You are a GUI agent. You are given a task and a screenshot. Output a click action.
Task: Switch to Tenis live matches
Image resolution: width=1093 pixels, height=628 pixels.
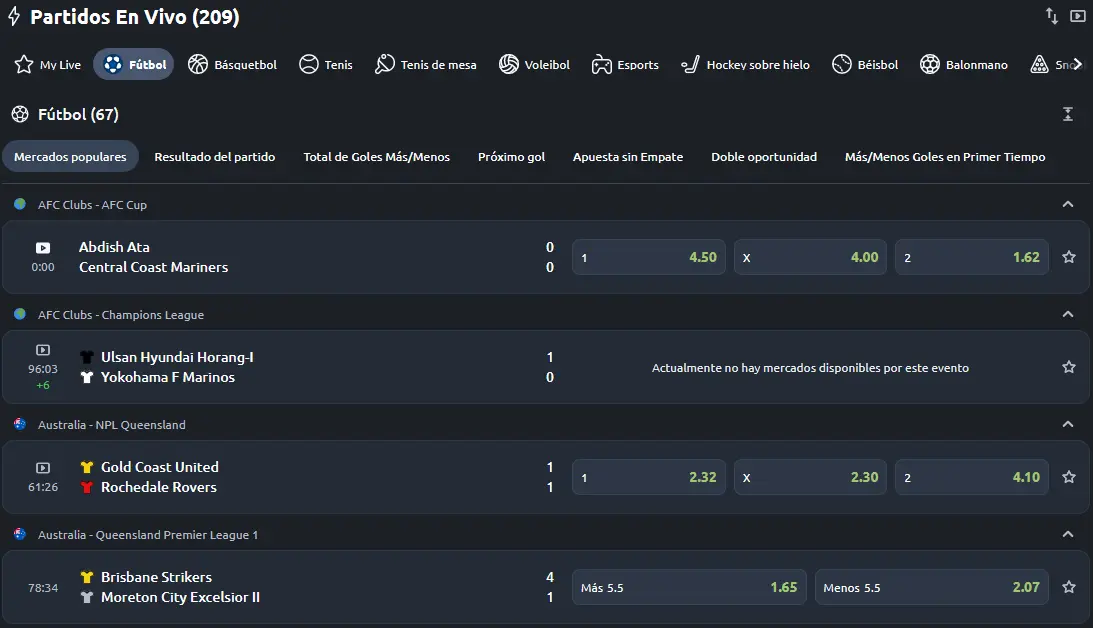[x=326, y=65]
